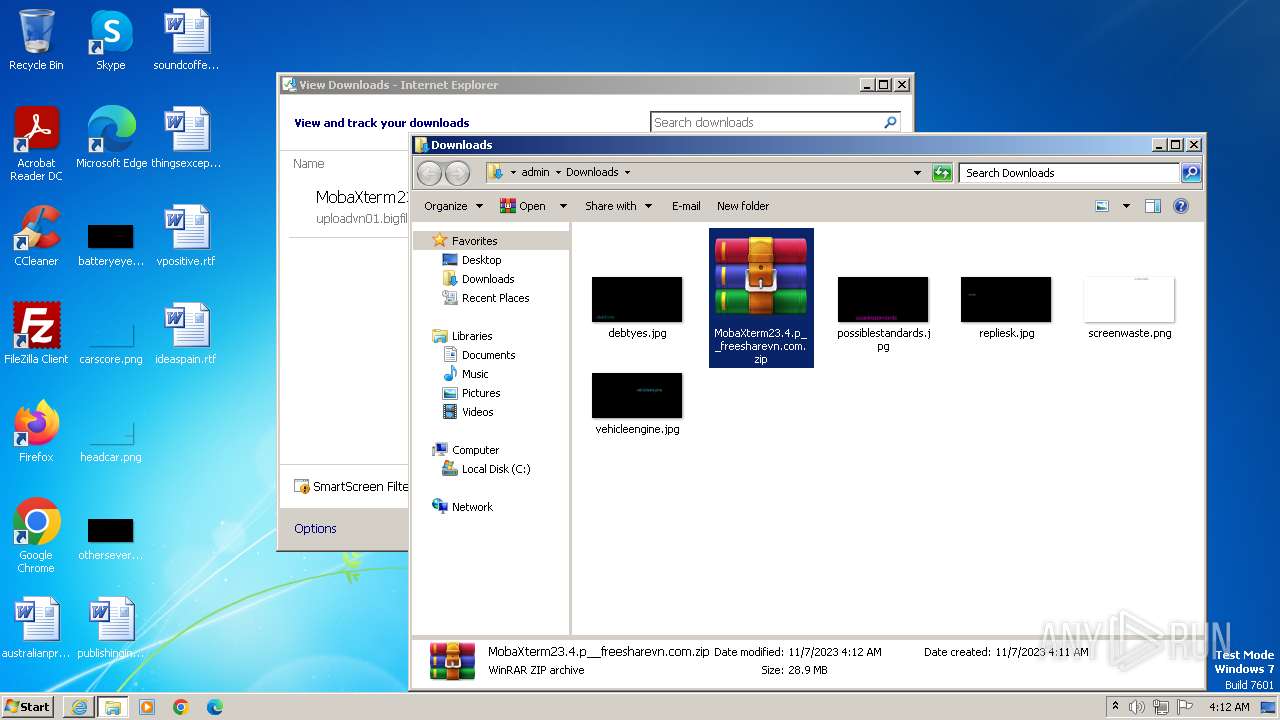Screen dimensions: 1280x720
Task: Select the ideaspain.rtf desktop file
Action: (x=186, y=333)
